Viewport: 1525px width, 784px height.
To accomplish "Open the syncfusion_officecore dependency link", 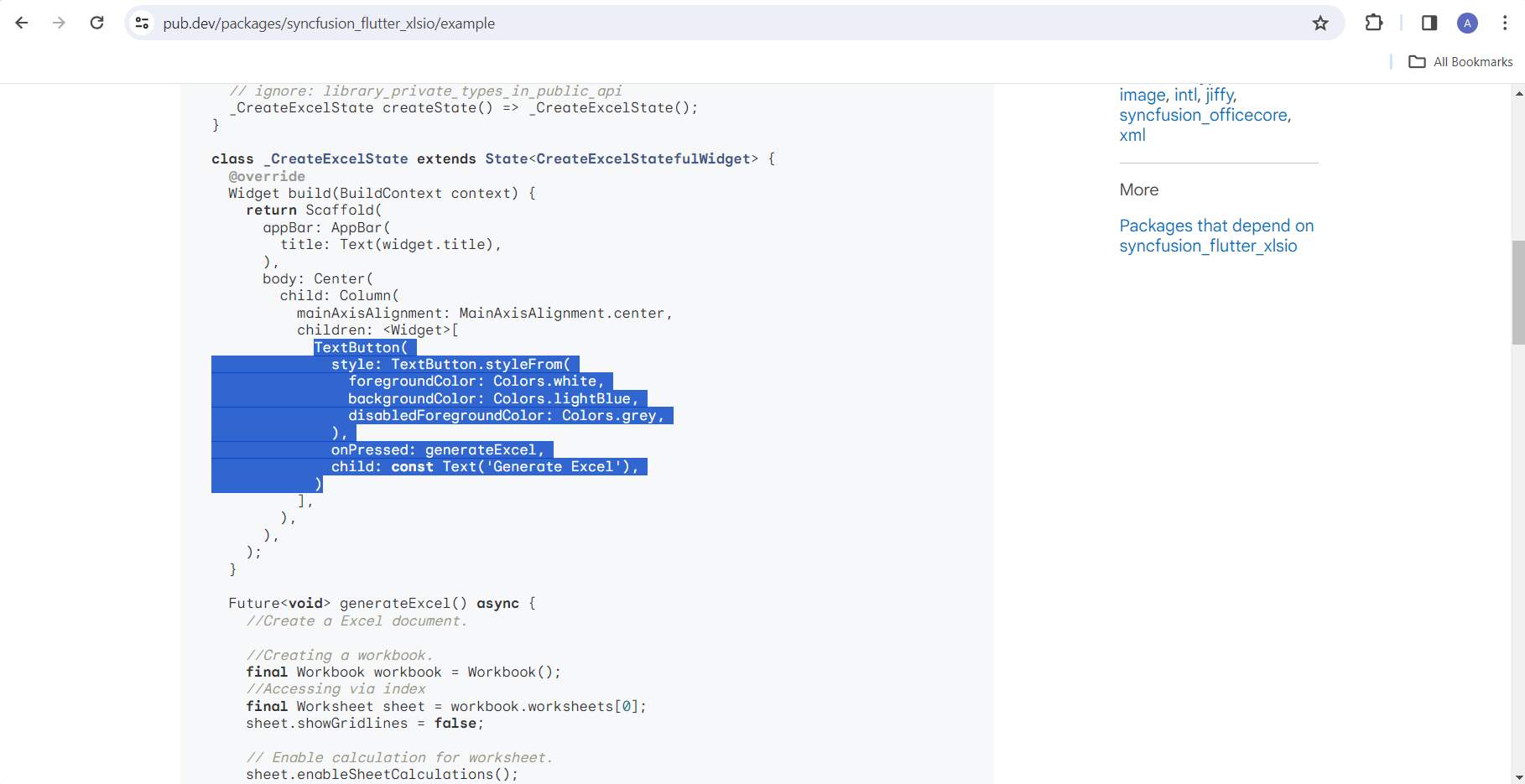I will pos(1204,115).
